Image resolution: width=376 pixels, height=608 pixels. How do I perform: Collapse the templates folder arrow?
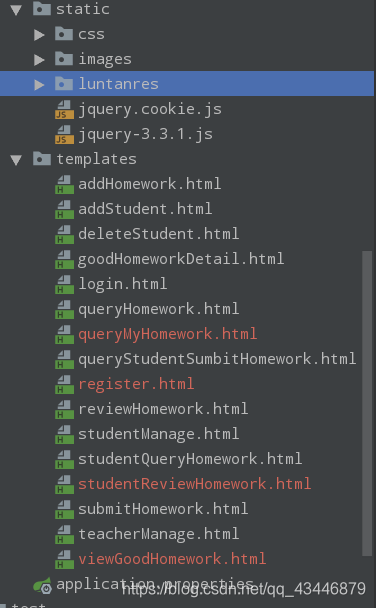pos(16,160)
